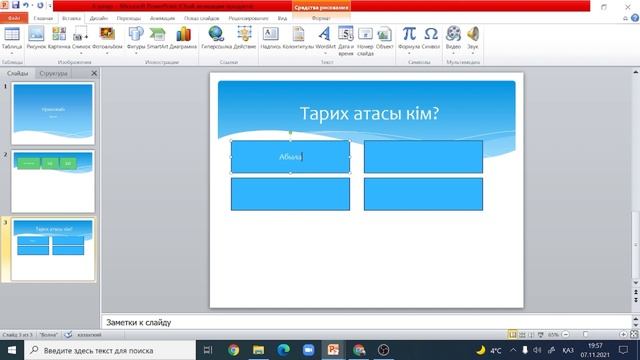Screen dimensions: 640x360
Task: Click the zoom slider handle
Action: pyautogui.click(x=585, y=335)
